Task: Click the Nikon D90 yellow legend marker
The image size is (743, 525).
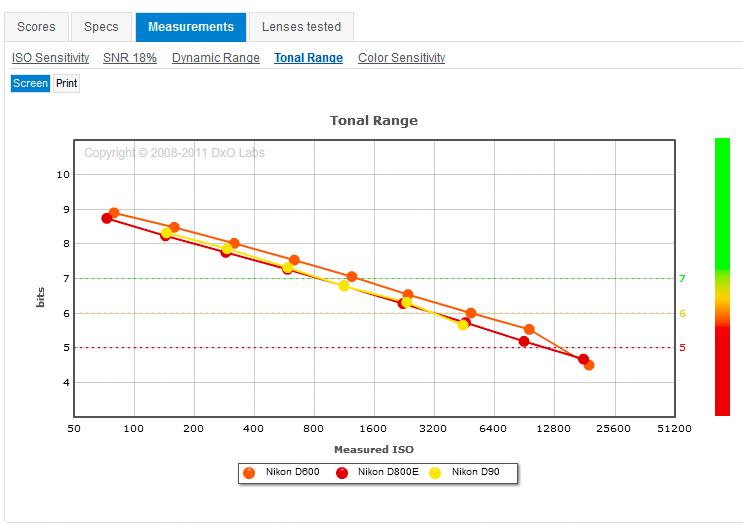Action: 435,472
